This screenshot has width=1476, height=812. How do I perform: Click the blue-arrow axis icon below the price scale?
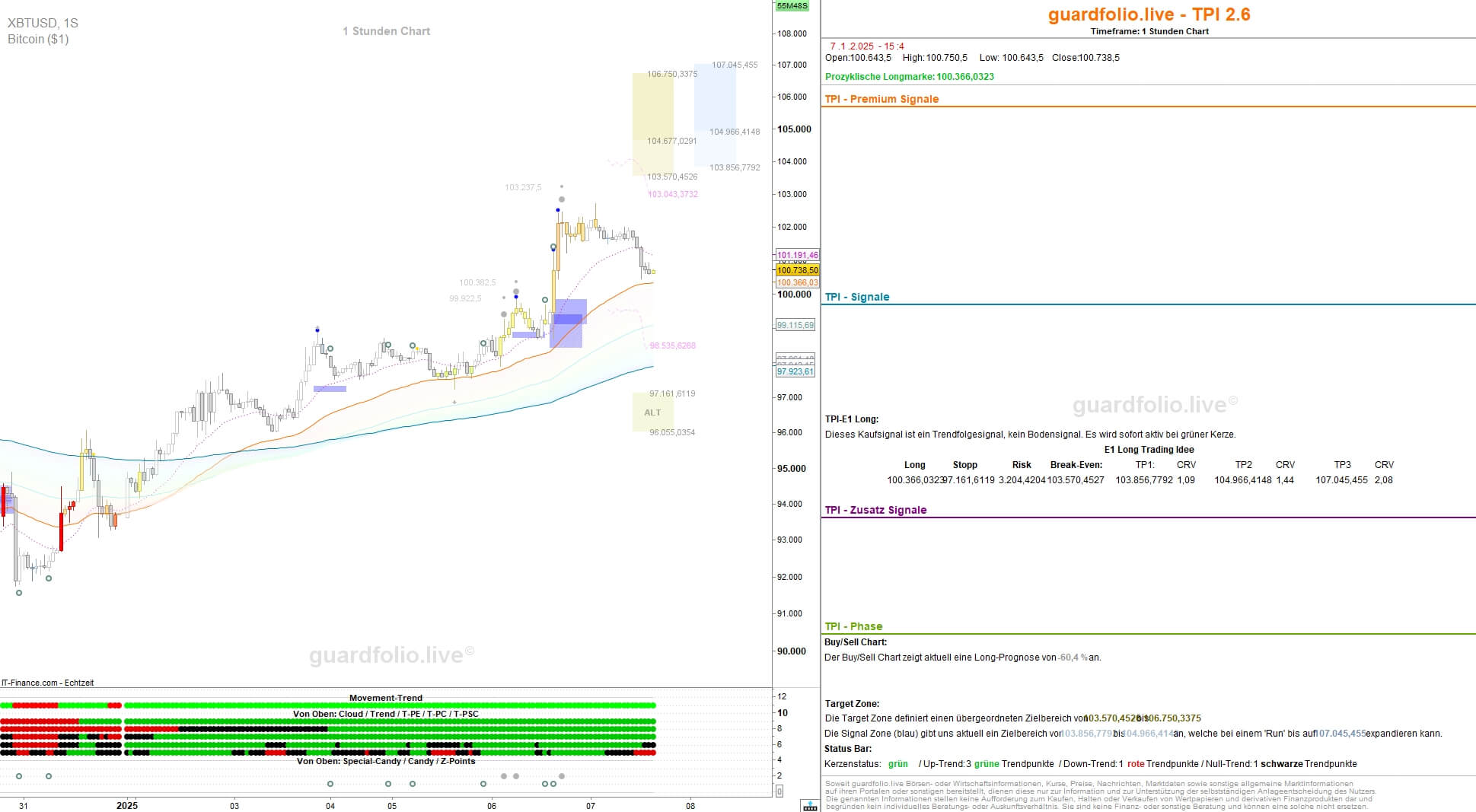810,805
